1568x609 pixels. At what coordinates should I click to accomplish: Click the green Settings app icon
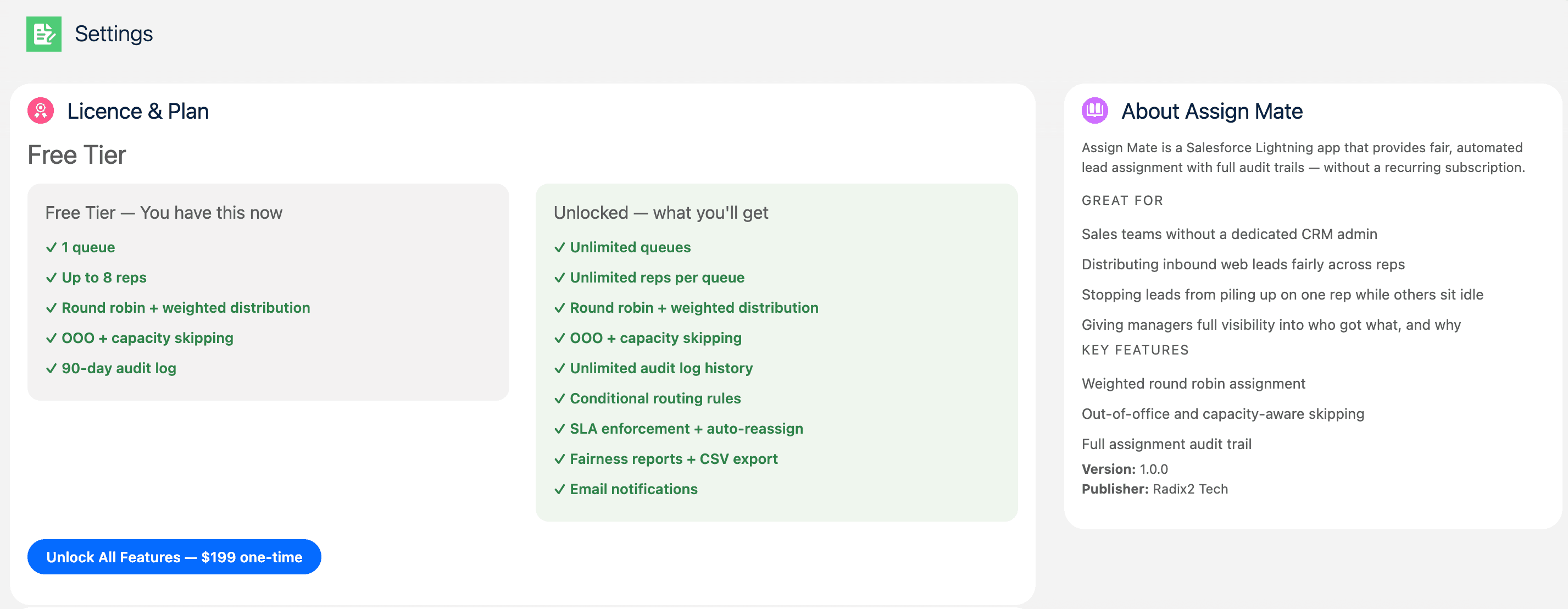[44, 34]
